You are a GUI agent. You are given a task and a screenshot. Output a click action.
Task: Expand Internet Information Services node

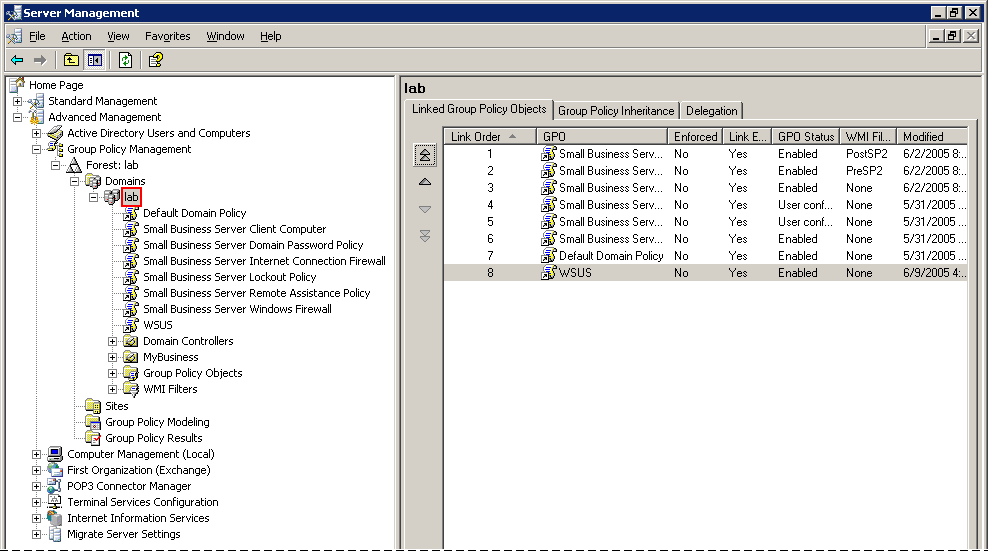(37, 518)
